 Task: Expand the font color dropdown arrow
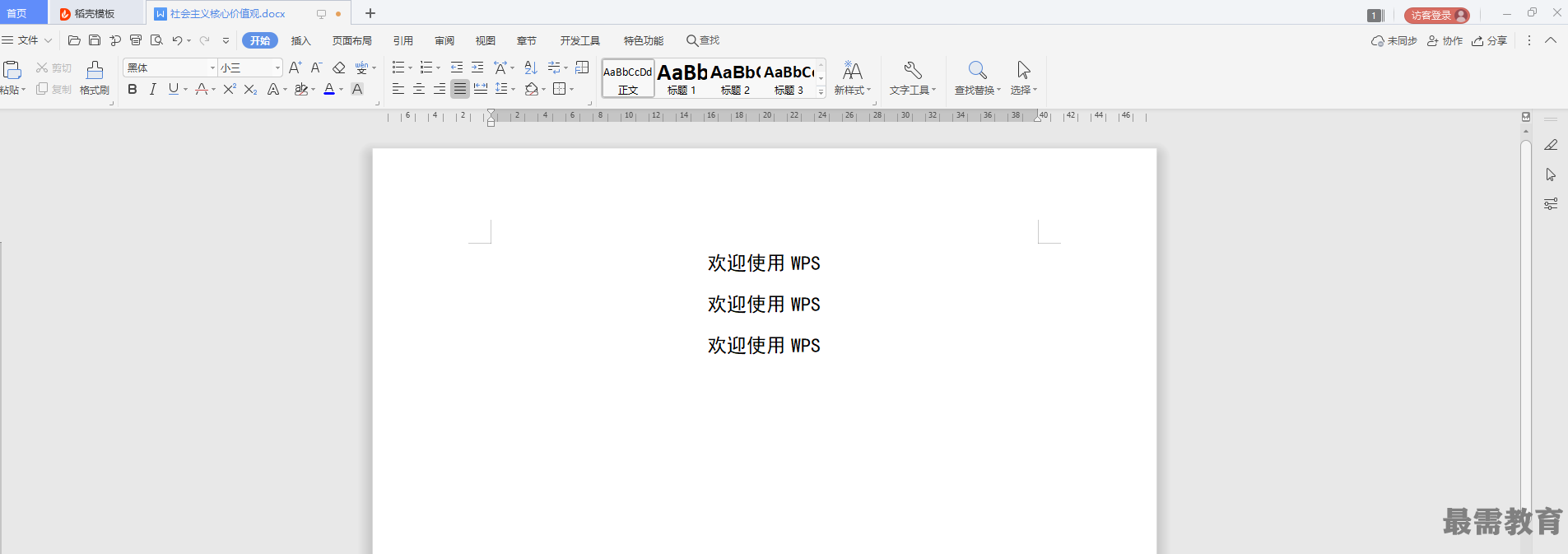click(341, 89)
